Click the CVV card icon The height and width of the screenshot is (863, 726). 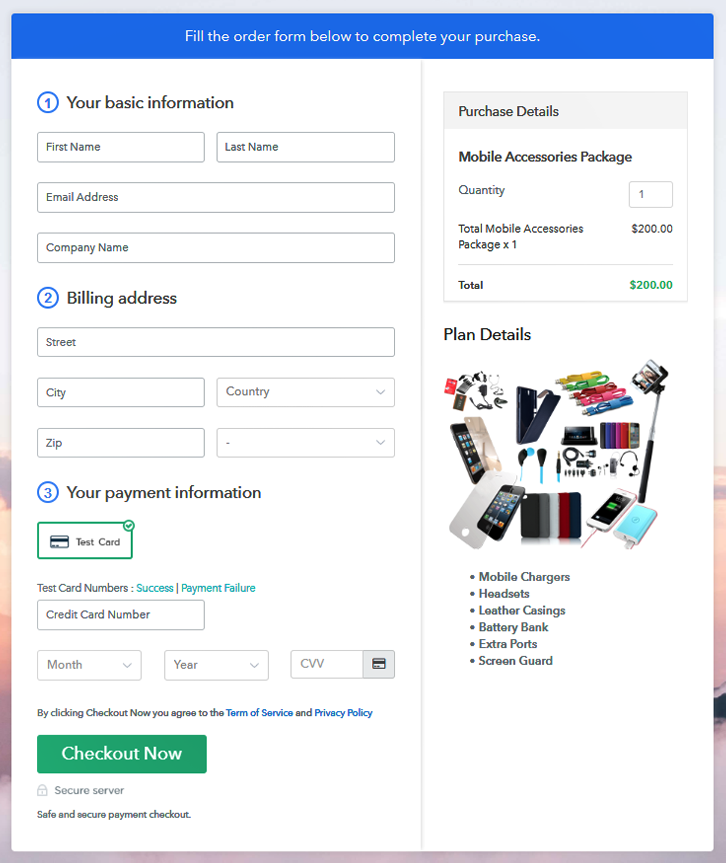tap(379, 664)
